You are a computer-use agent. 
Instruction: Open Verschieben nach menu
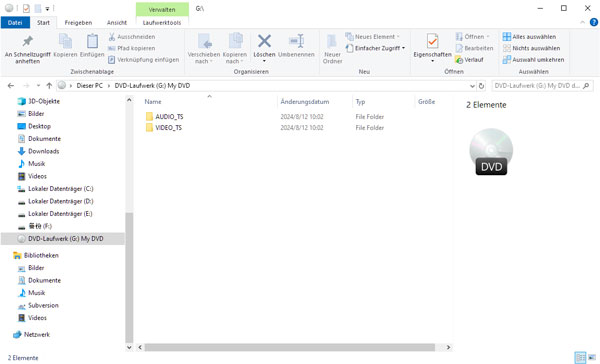pyautogui.click(x=204, y=49)
